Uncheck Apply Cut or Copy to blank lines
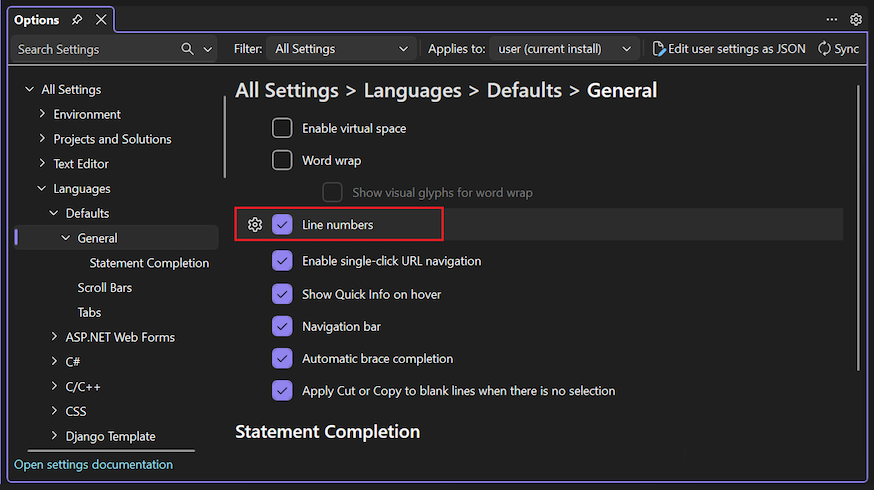Viewport: 874px width, 490px height. point(282,391)
